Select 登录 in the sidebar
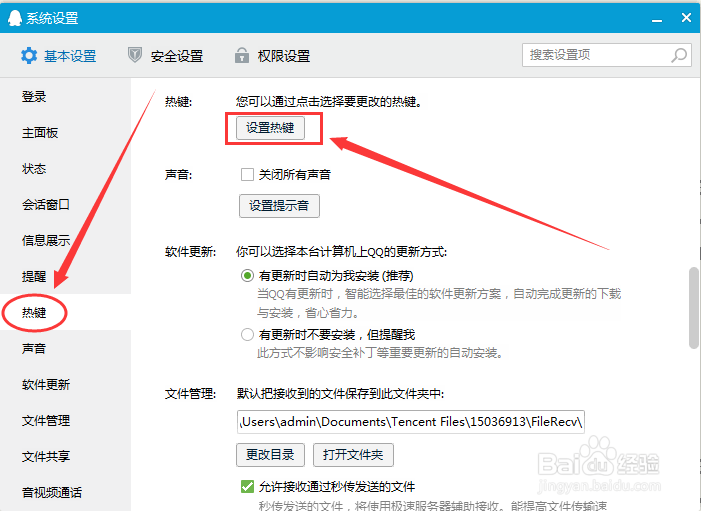The width and height of the screenshot is (701, 511). click(x=65, y=97)
